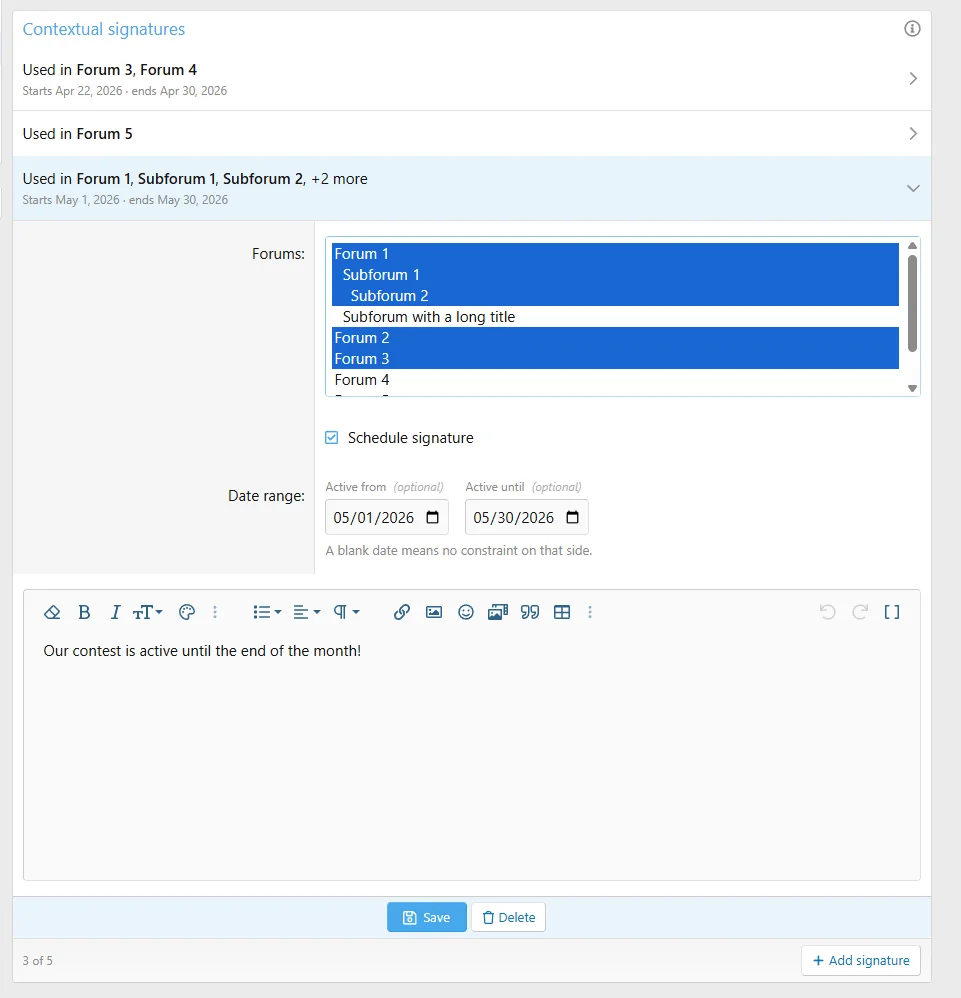The image size is (961, 998).
Task: Insert a link in the signature
Action: (402, 612)
